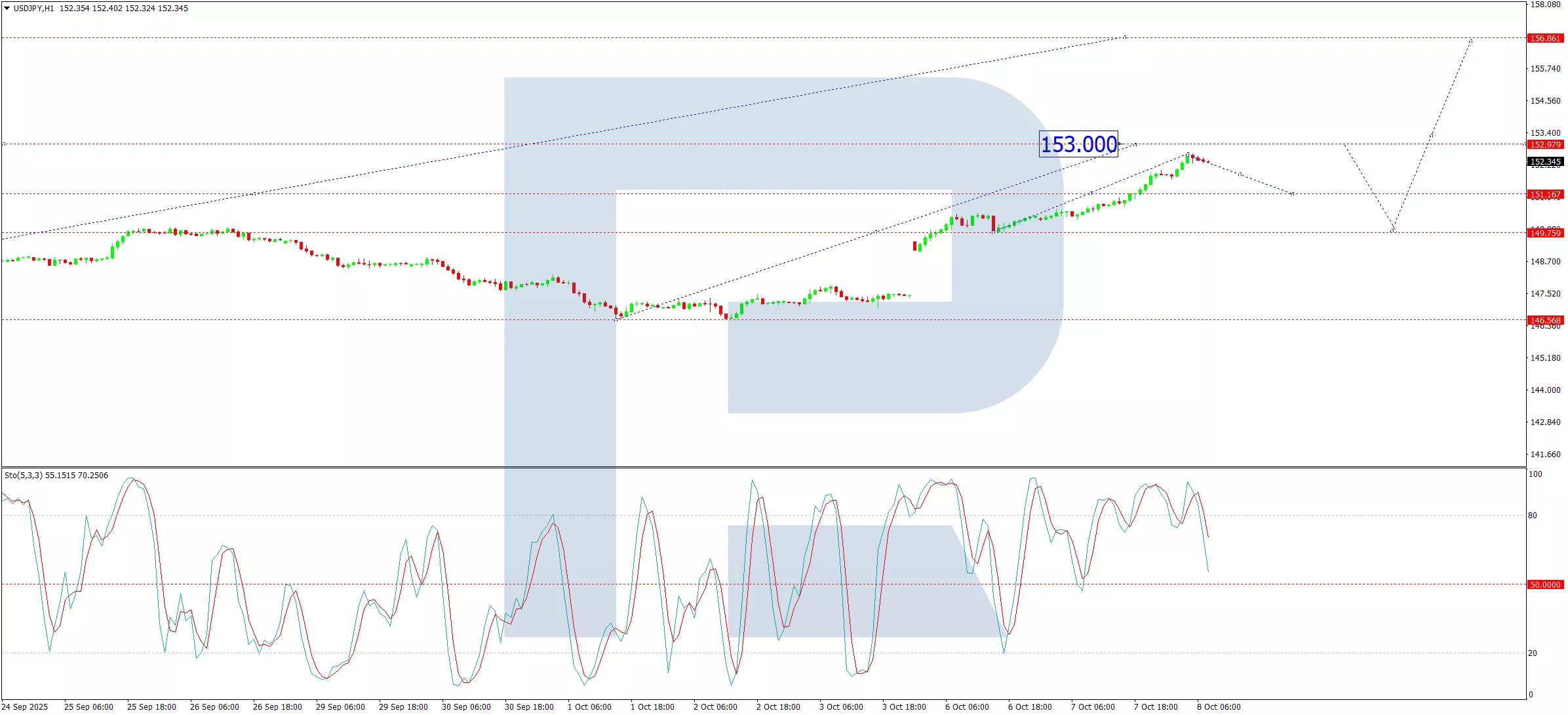Click the '1 Oct 06:00' time axis label
Image resolution: width=1568 pixels, height=715 pixels.
point(589,707)
